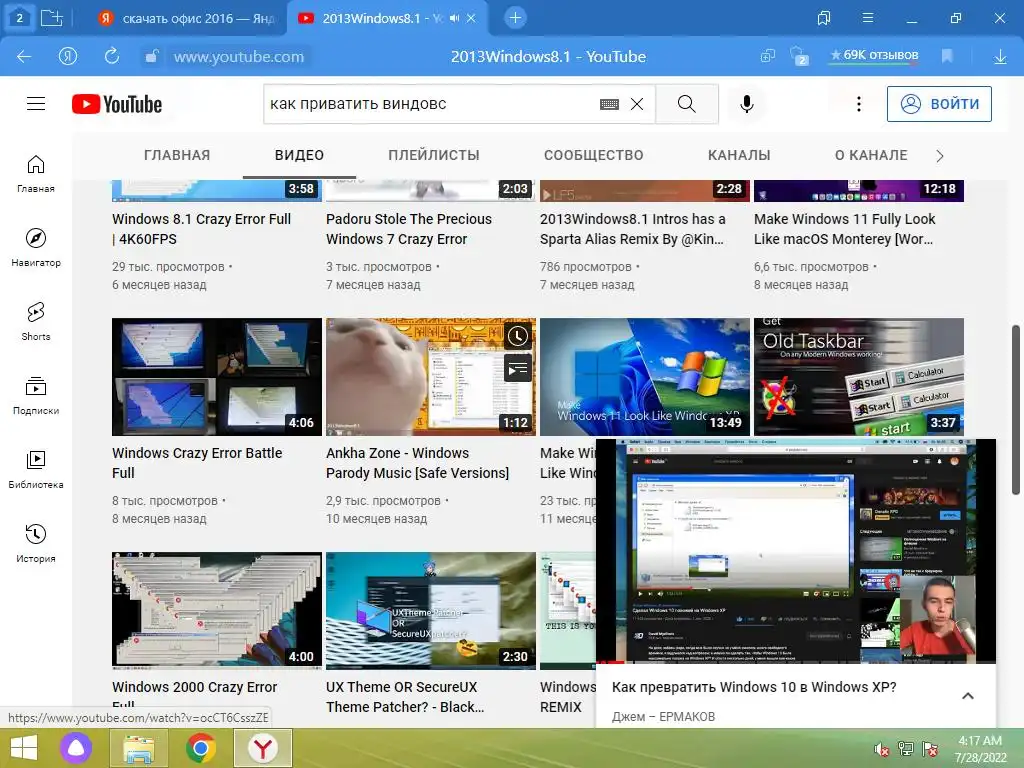Viewport: 1024px width, 768px height.
Task: Collapse the mini player title chevron
Action: pyautogui.click(x=968, y=696)
